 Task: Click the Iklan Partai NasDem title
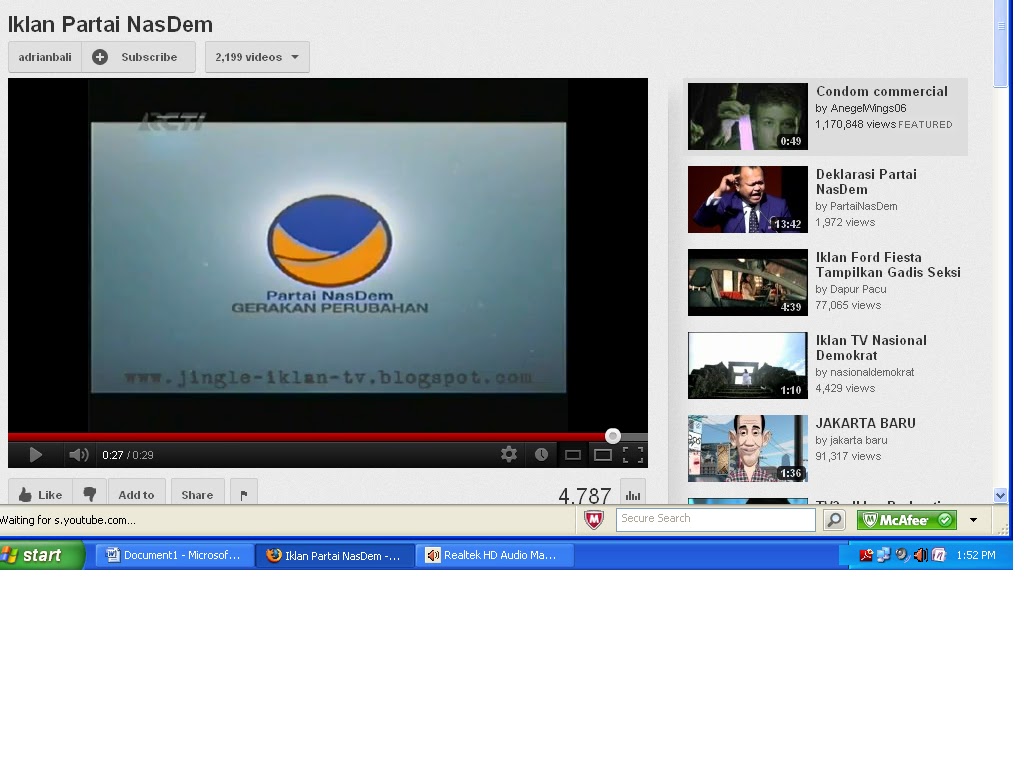[110, 24]
